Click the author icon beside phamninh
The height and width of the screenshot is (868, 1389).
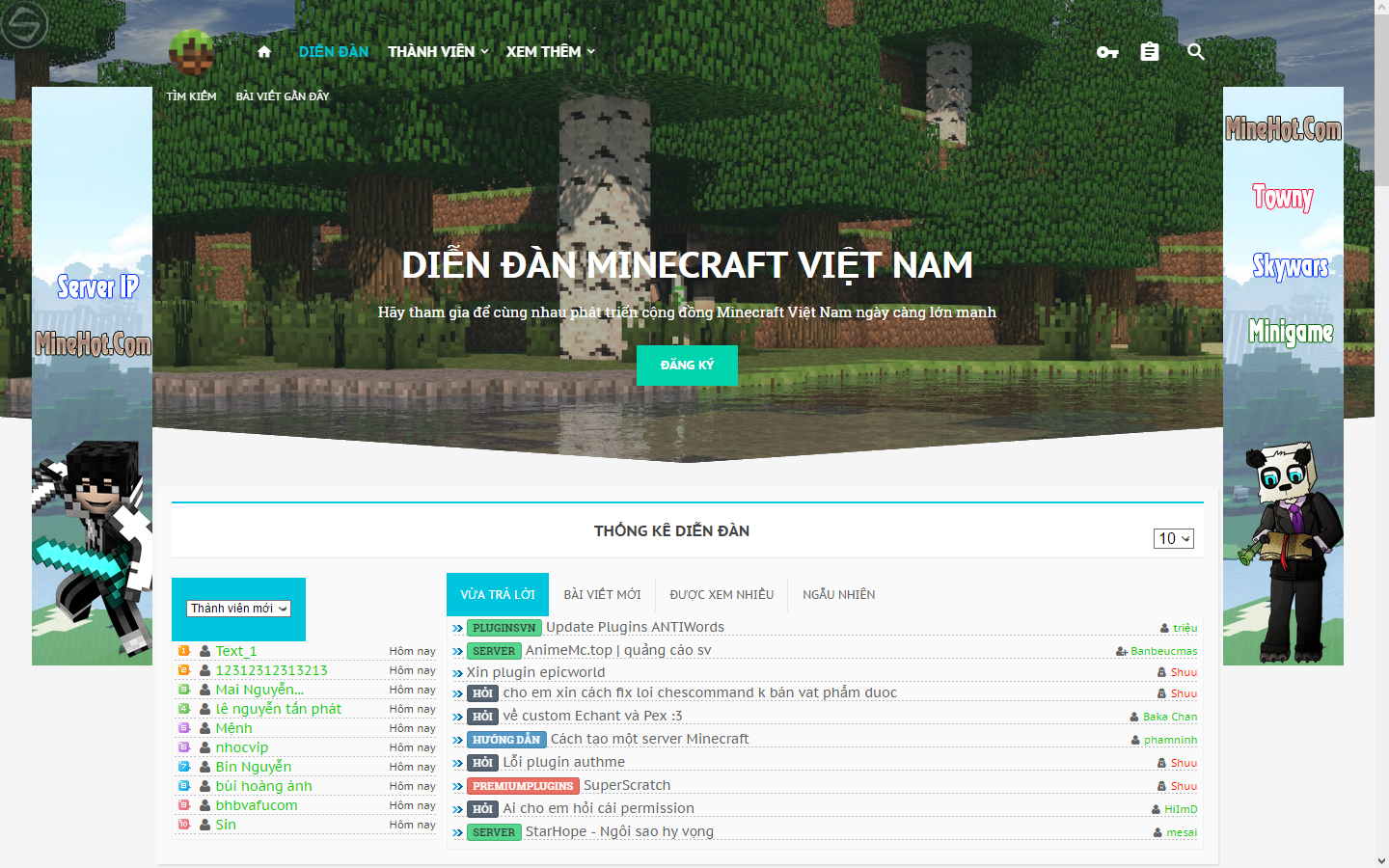click(x=1135, y=741)
